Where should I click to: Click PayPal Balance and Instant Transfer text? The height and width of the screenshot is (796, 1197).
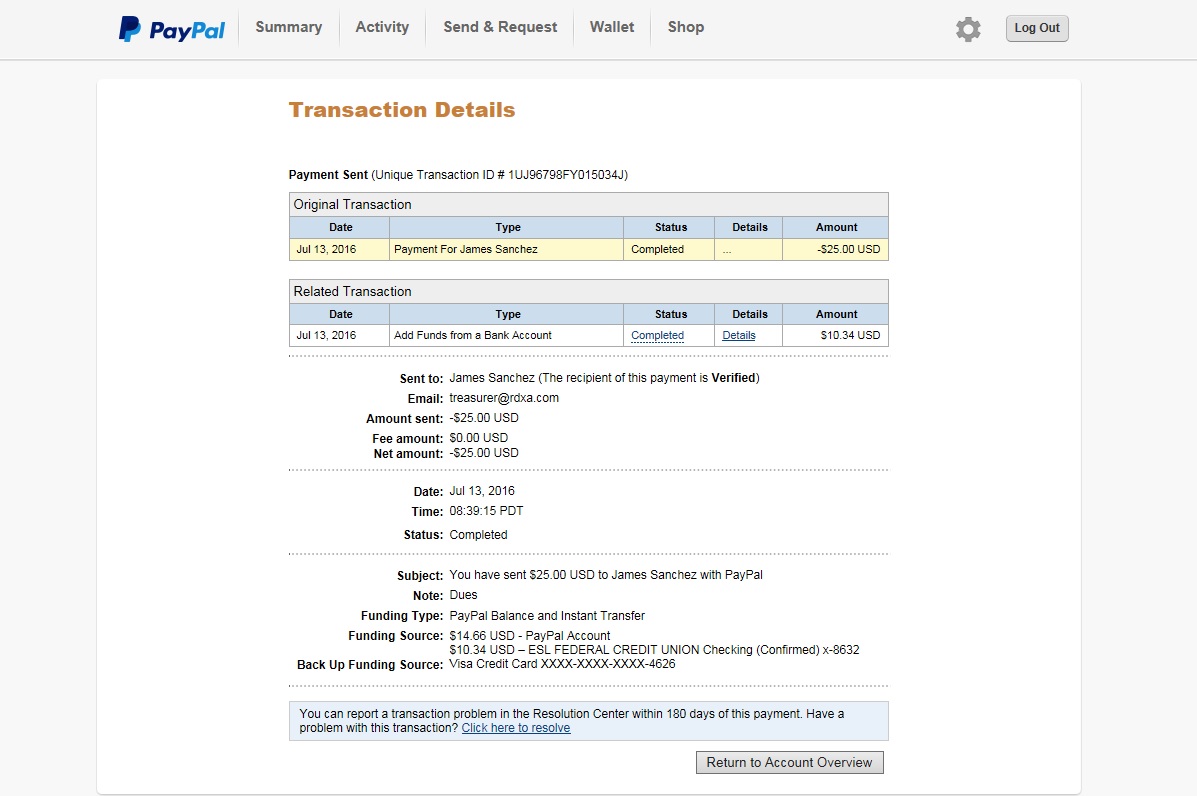547,616
